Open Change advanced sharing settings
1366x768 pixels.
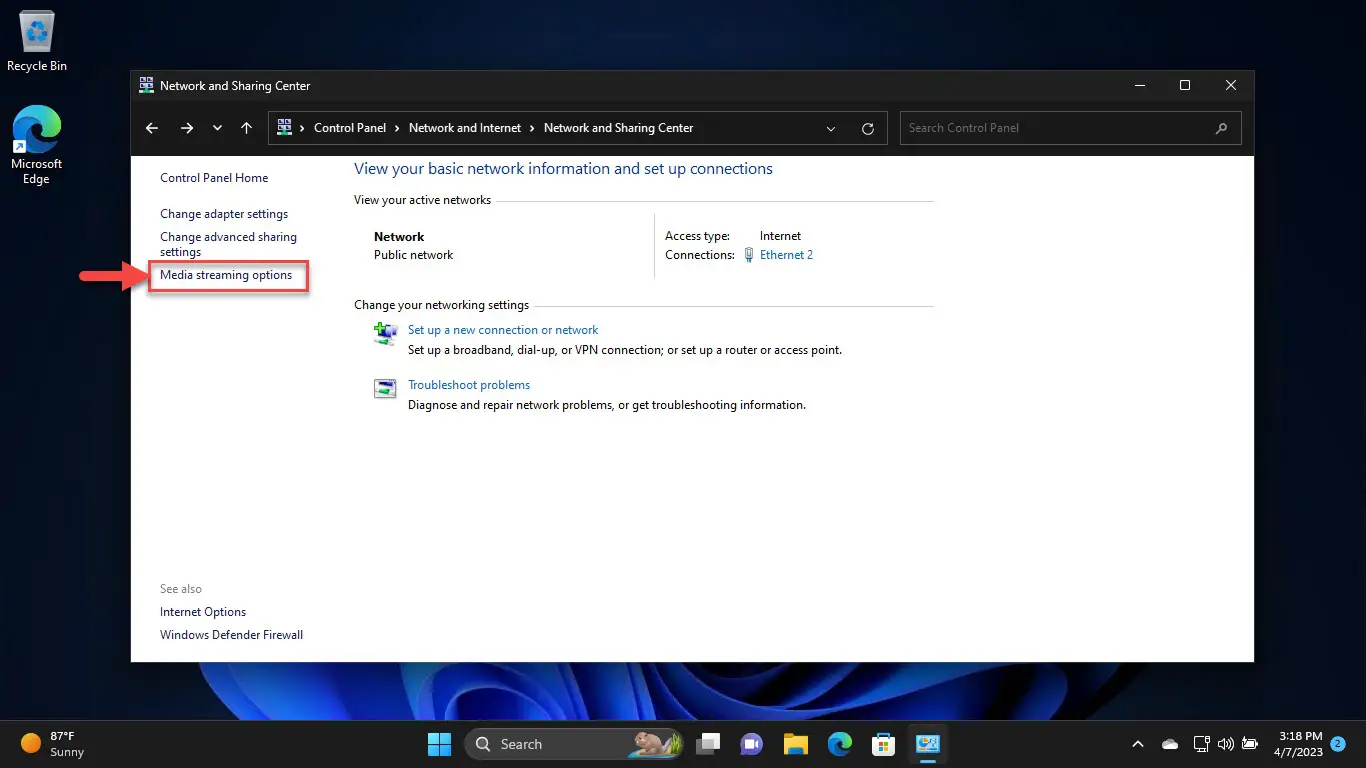[228, 244]
